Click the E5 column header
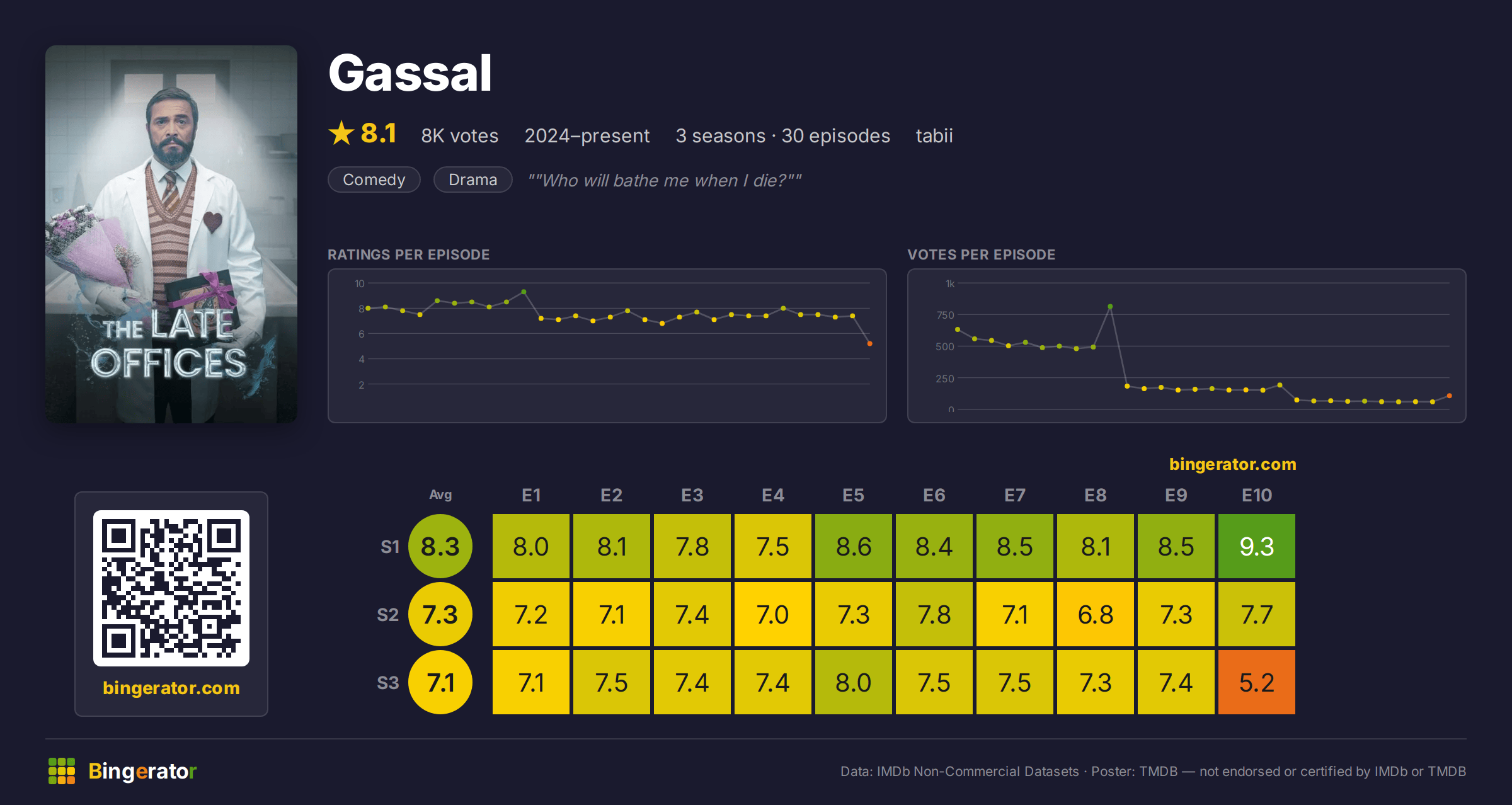This screenshot has height=805, width=1512. [854, 495]
